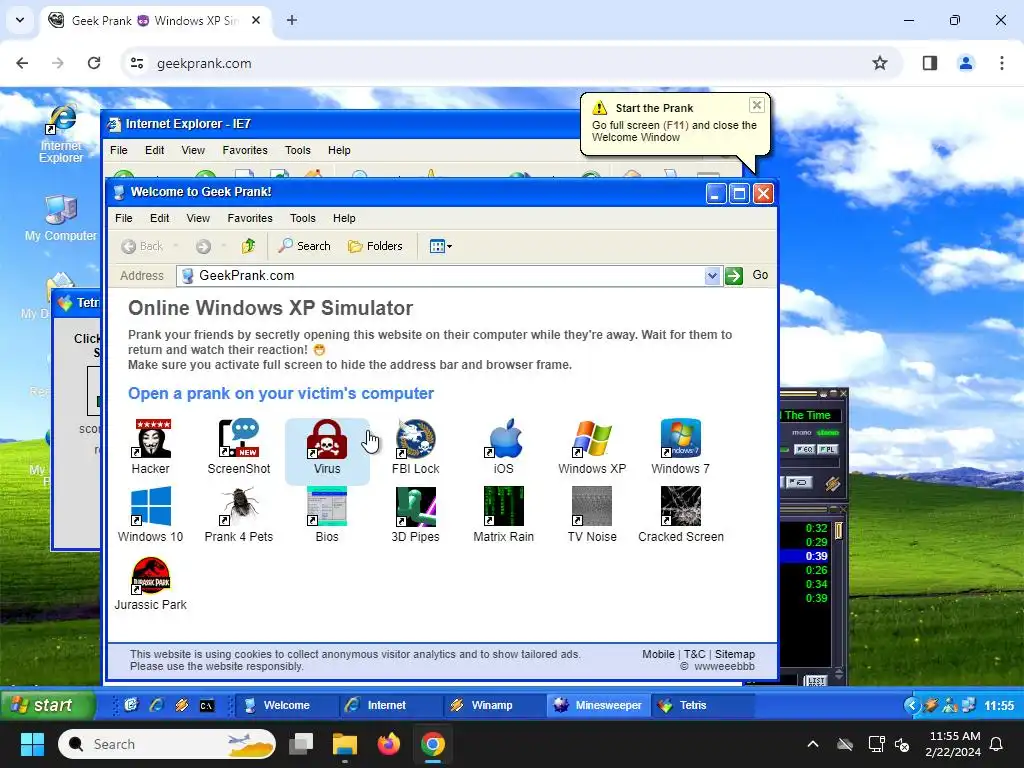Bookmark this tab with star icon

tap(880, 63)
